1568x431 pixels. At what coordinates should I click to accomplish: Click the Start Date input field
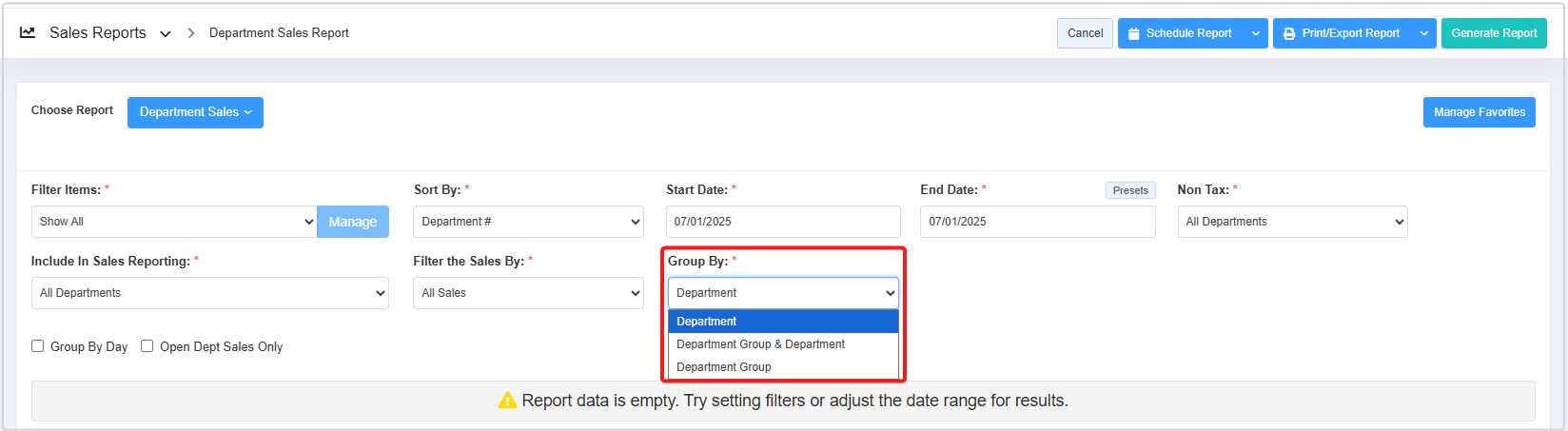[x=782, y=222]
